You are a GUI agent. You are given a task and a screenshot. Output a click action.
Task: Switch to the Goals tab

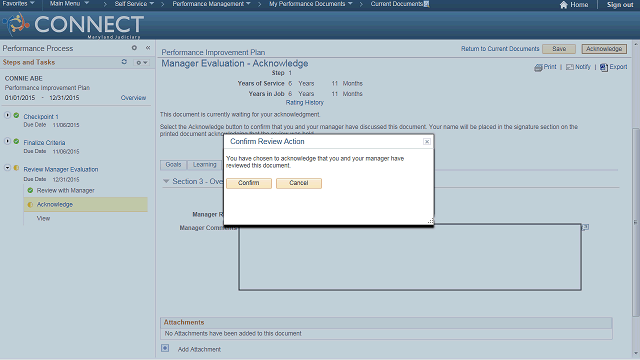pyautogui.click(x=173, y=164)
